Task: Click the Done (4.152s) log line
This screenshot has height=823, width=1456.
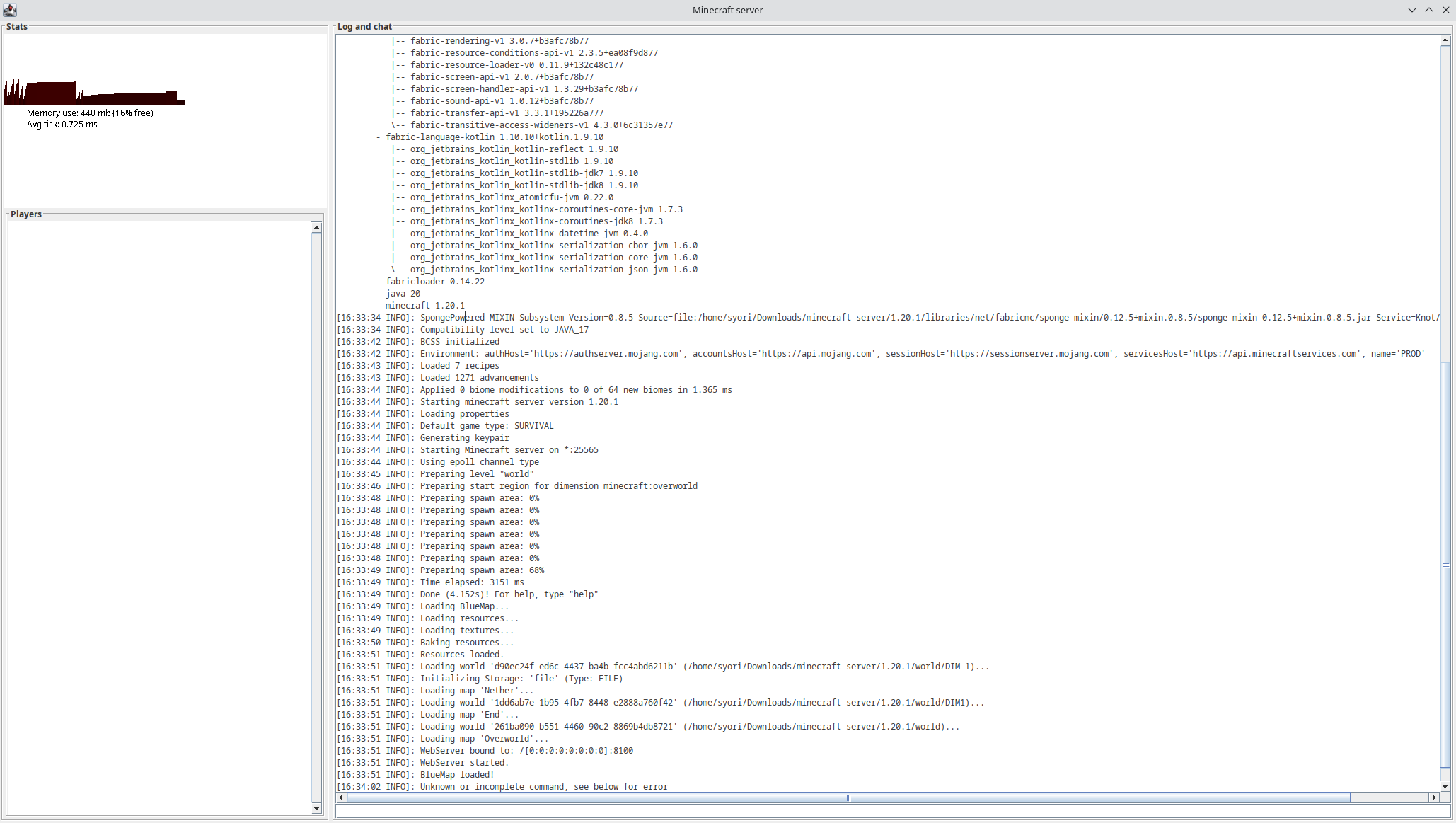Action: pos(467,594)
